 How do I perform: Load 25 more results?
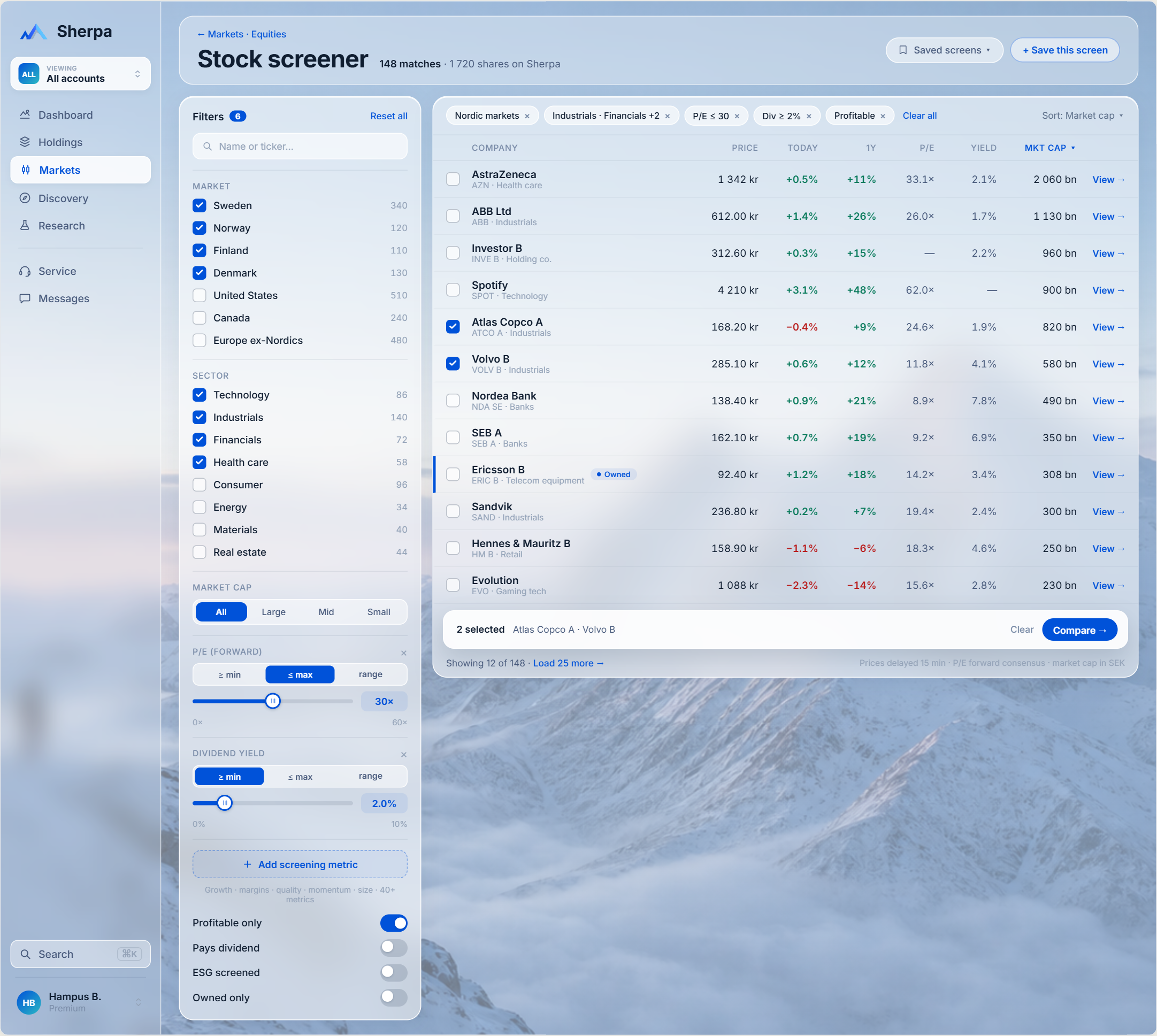pyautogui.click(x=568, y=664)
